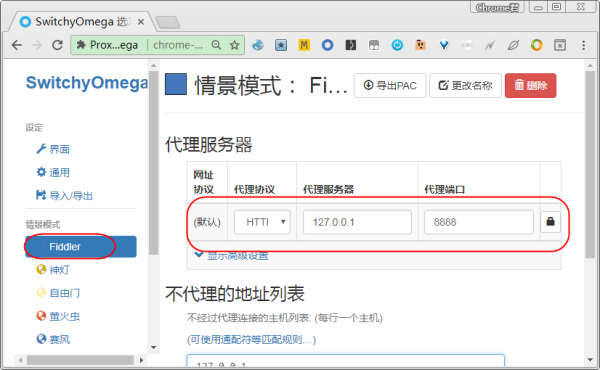The image size is (600, 370).
Task: Click the SwitchyOmega title logo
Action: click(86, 83)
